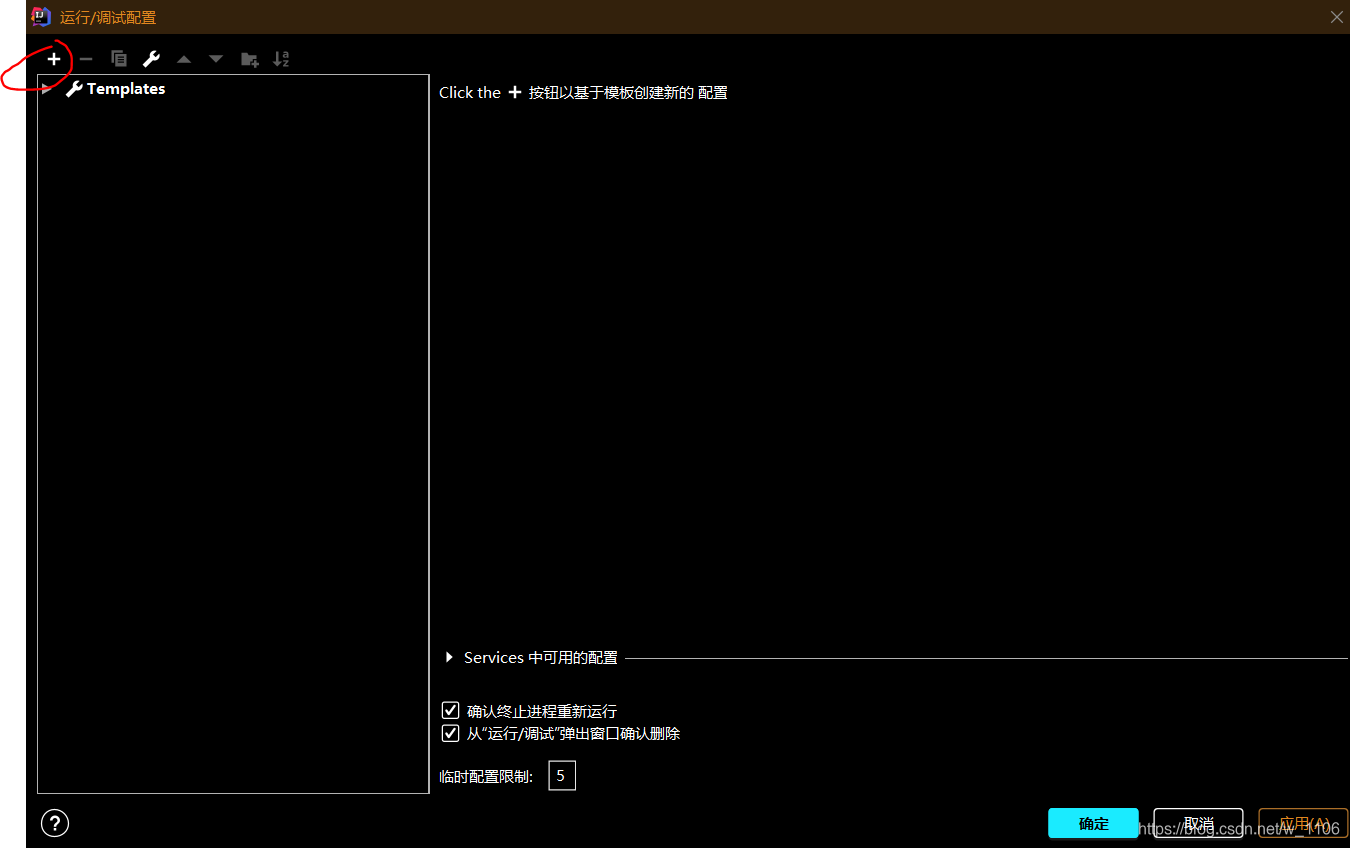Click the plus icon in the hint text
This screenshot has height=848, width=1350.
tap(515, 92)
